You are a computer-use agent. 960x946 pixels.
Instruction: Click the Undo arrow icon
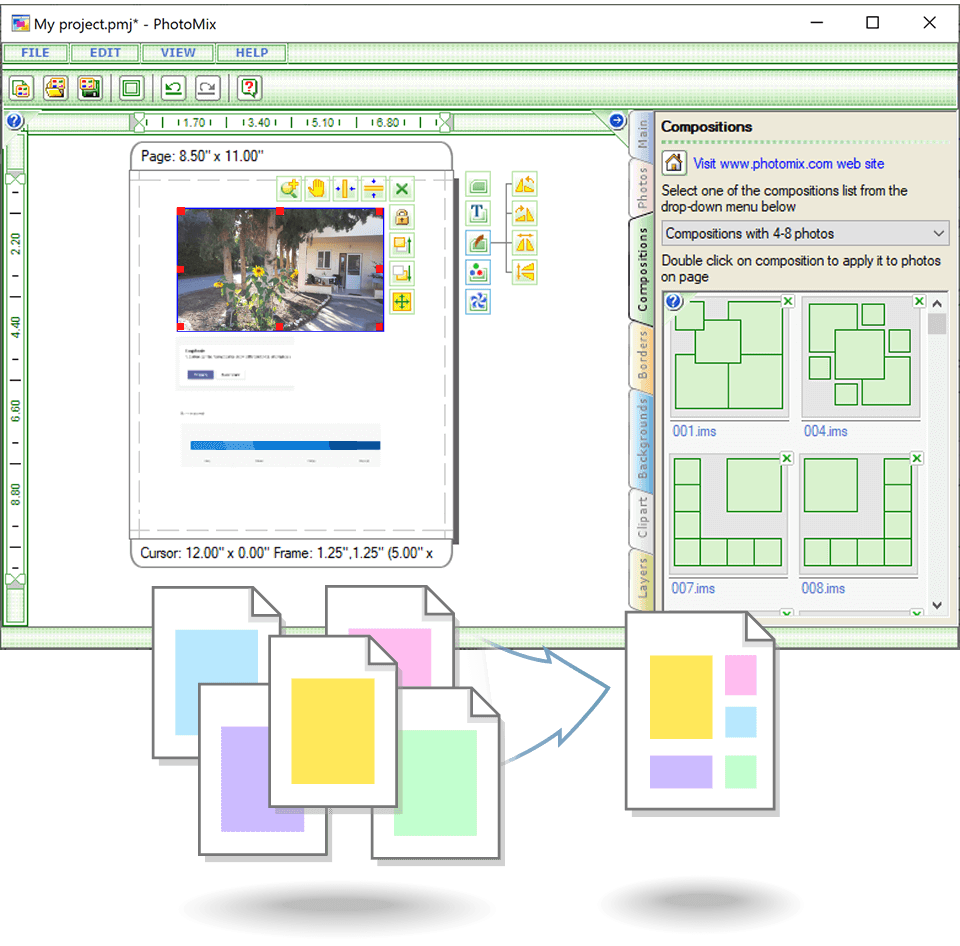point(173,89)
